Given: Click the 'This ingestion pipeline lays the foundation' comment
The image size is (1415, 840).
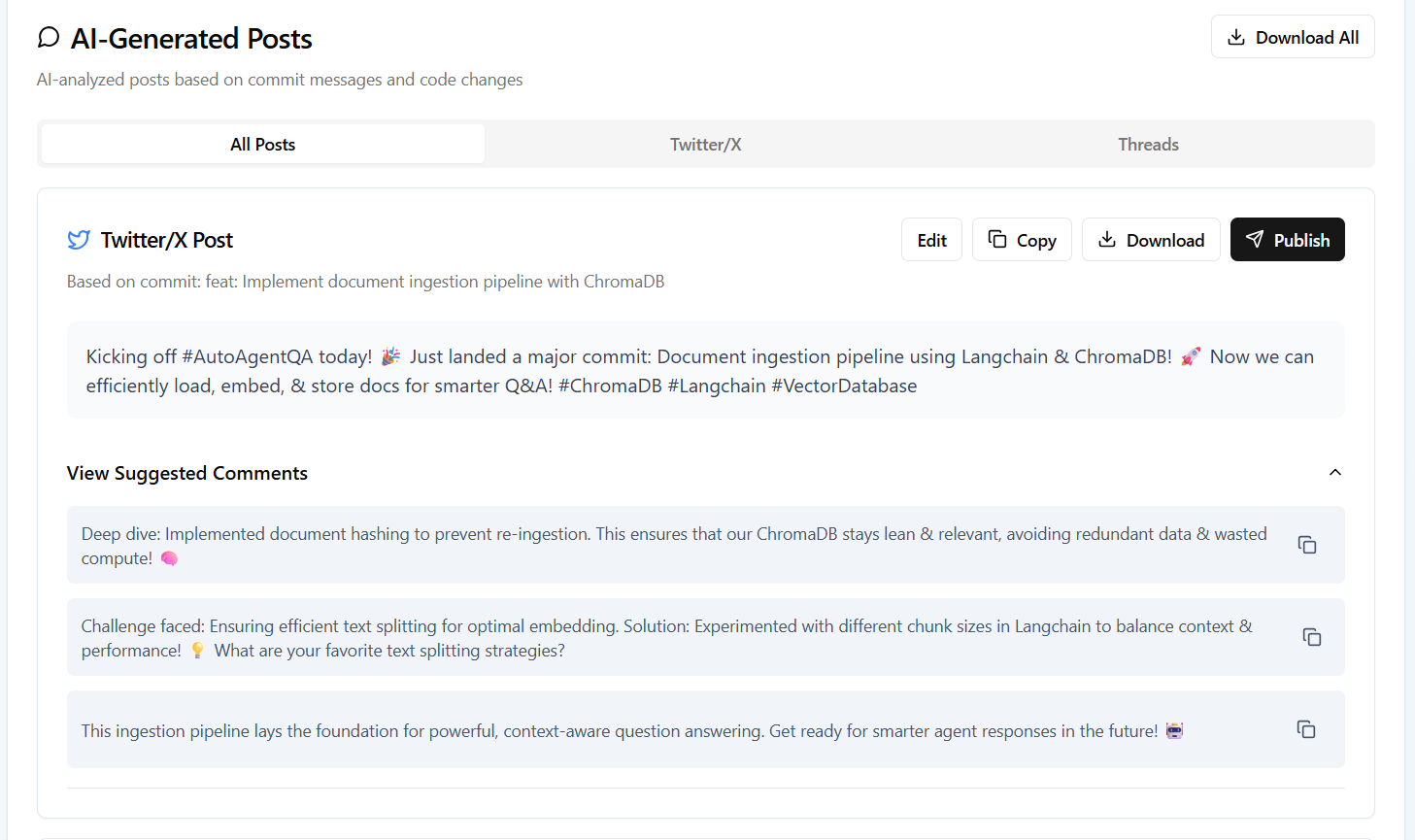Looking at the screenshot, I should coord(632,730).
